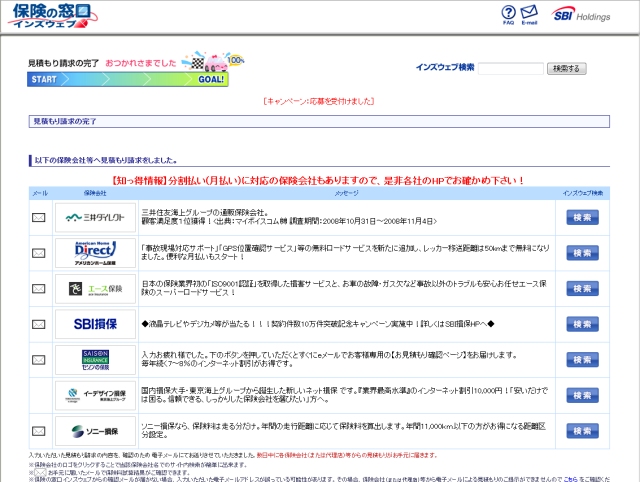Click the インズウェブ検索 text field
Screen dimensions: 640x482
click(511, 68)
